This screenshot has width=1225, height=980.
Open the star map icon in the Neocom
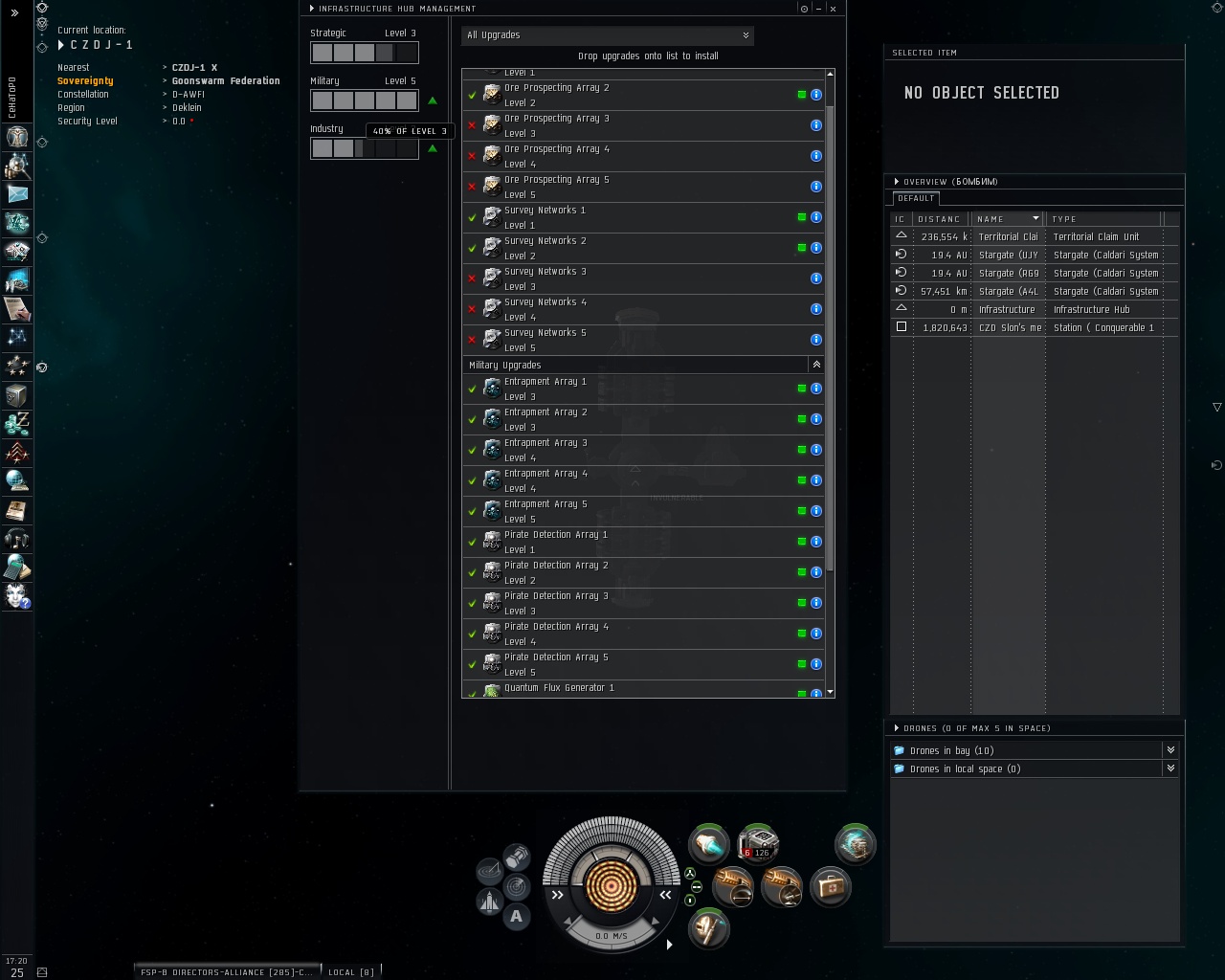click(x=17, y=338)
